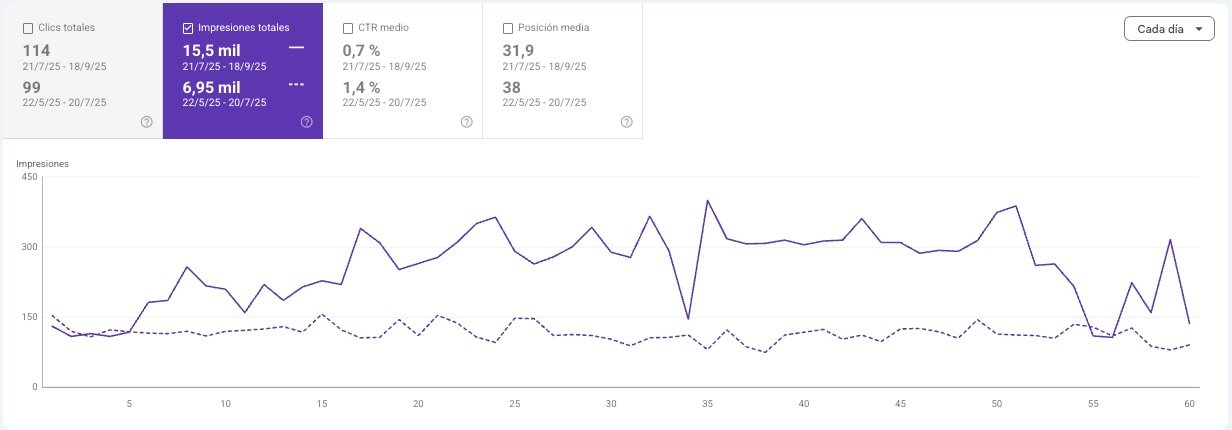The width and height of the screenshot is (1232, 430).
Task: Uncheck the Impresiones totales checkbox
Action: point(188,28)
